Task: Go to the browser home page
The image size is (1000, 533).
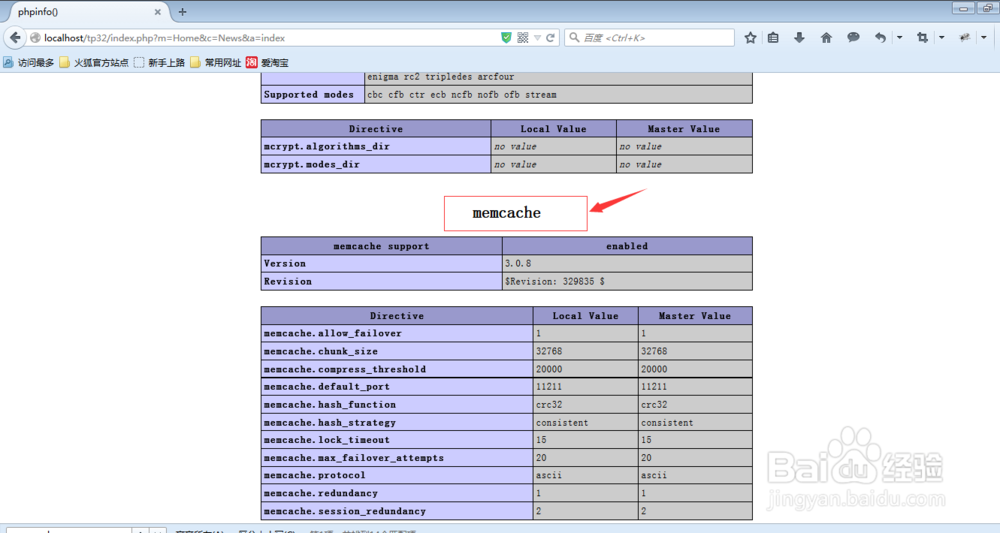Action: (x=826, y=38)
